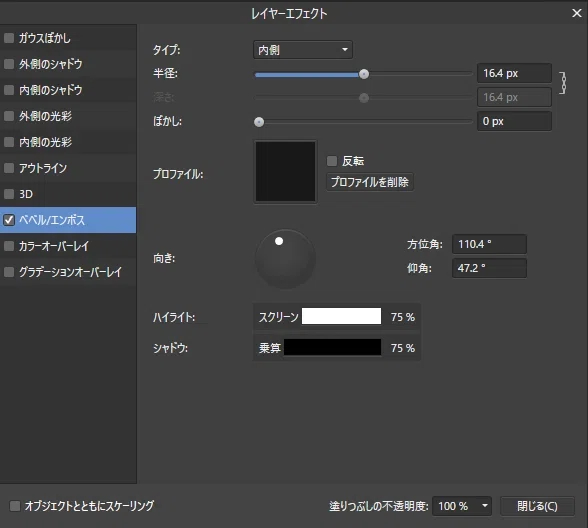Click the white ハイライト color swatch
Screen dimensions: 588x528
pyautogui.click(x=342, y=316)
